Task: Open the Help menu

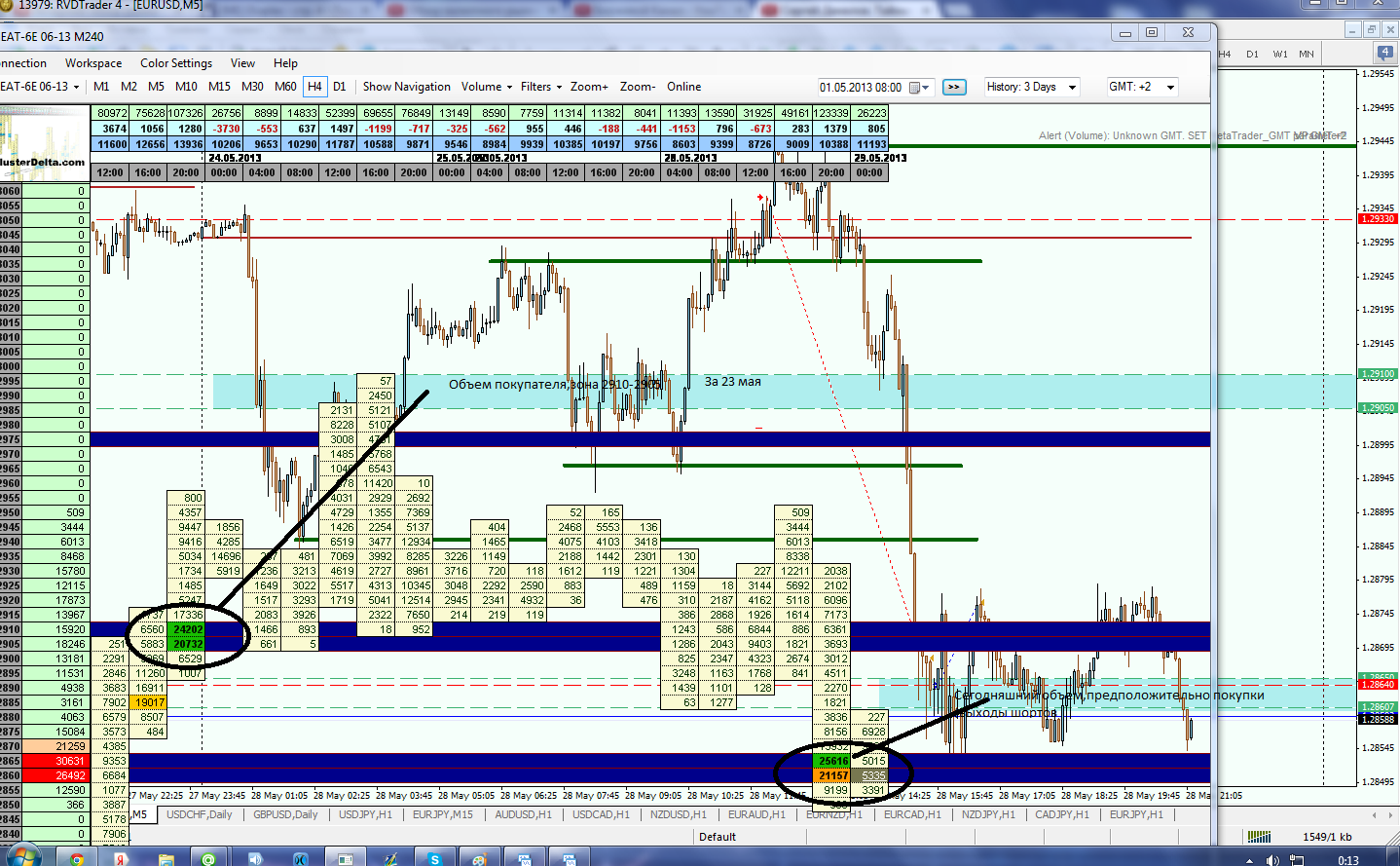Action: 285,63
